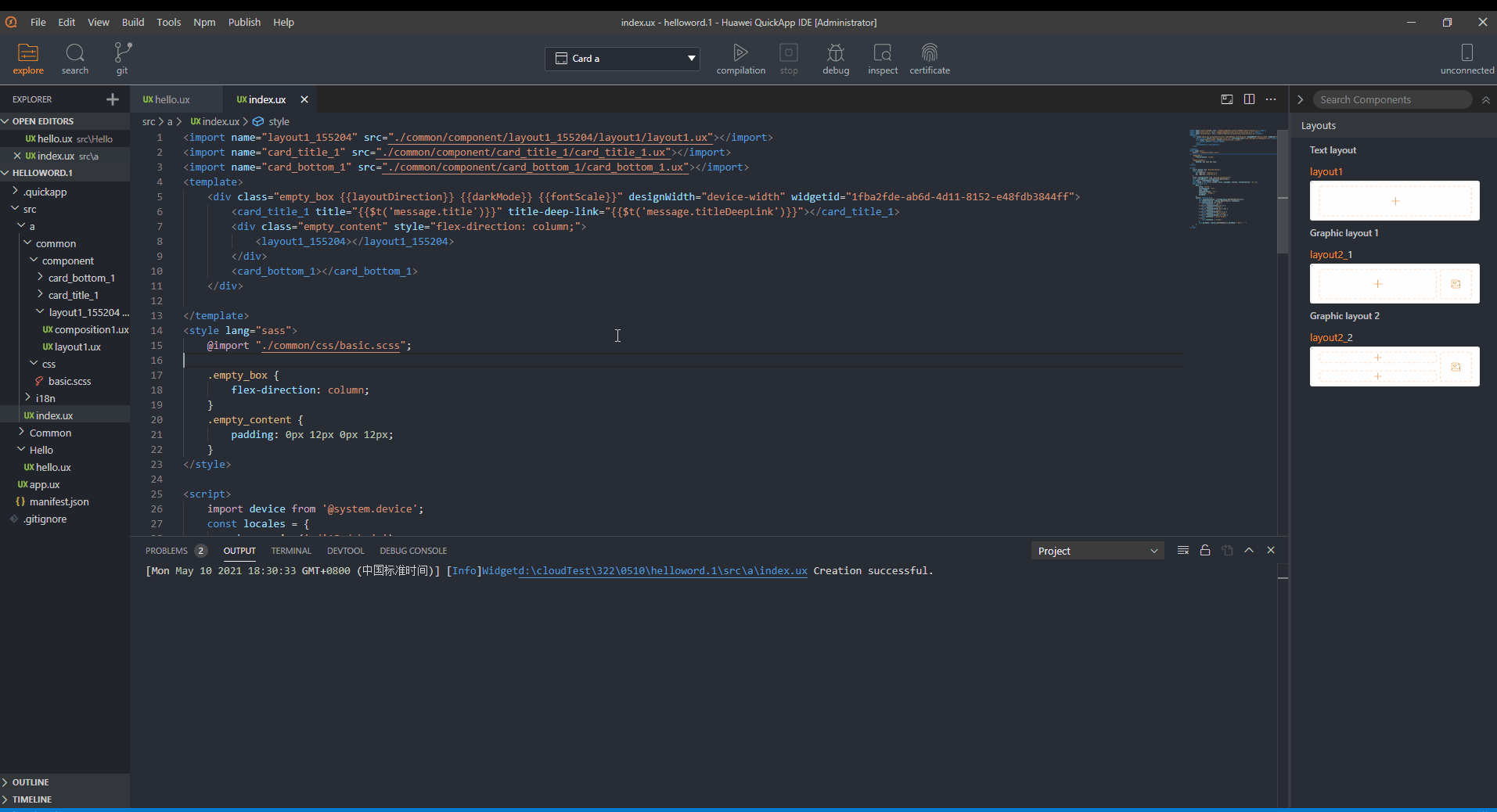The height and width of the screenshot is (812, 1497).
Task: Open the git source control icon
Action: tap(122, 53)
